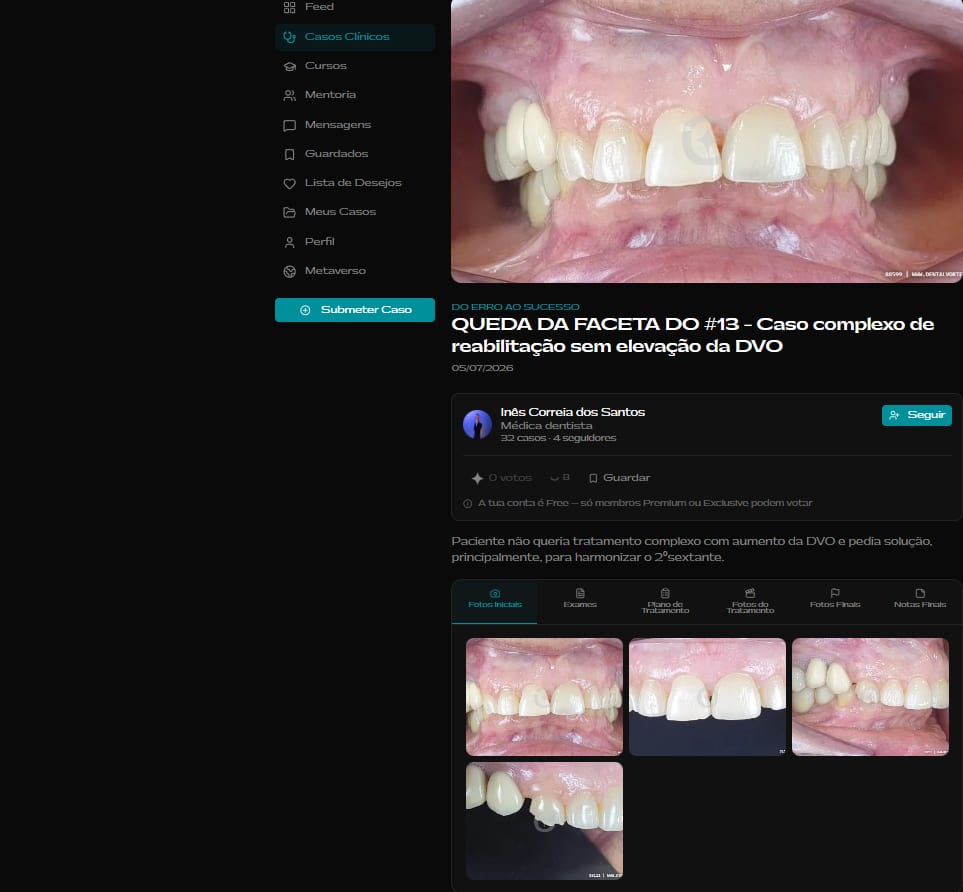Open Mentoria people icon

[x=289, y=95]
